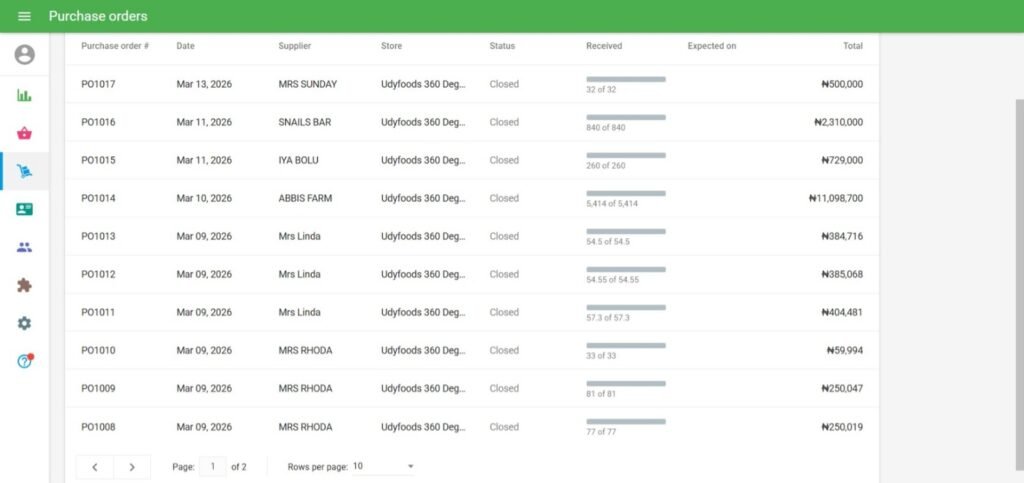Open the hamburger navigation menu

(x=24, y=16)
